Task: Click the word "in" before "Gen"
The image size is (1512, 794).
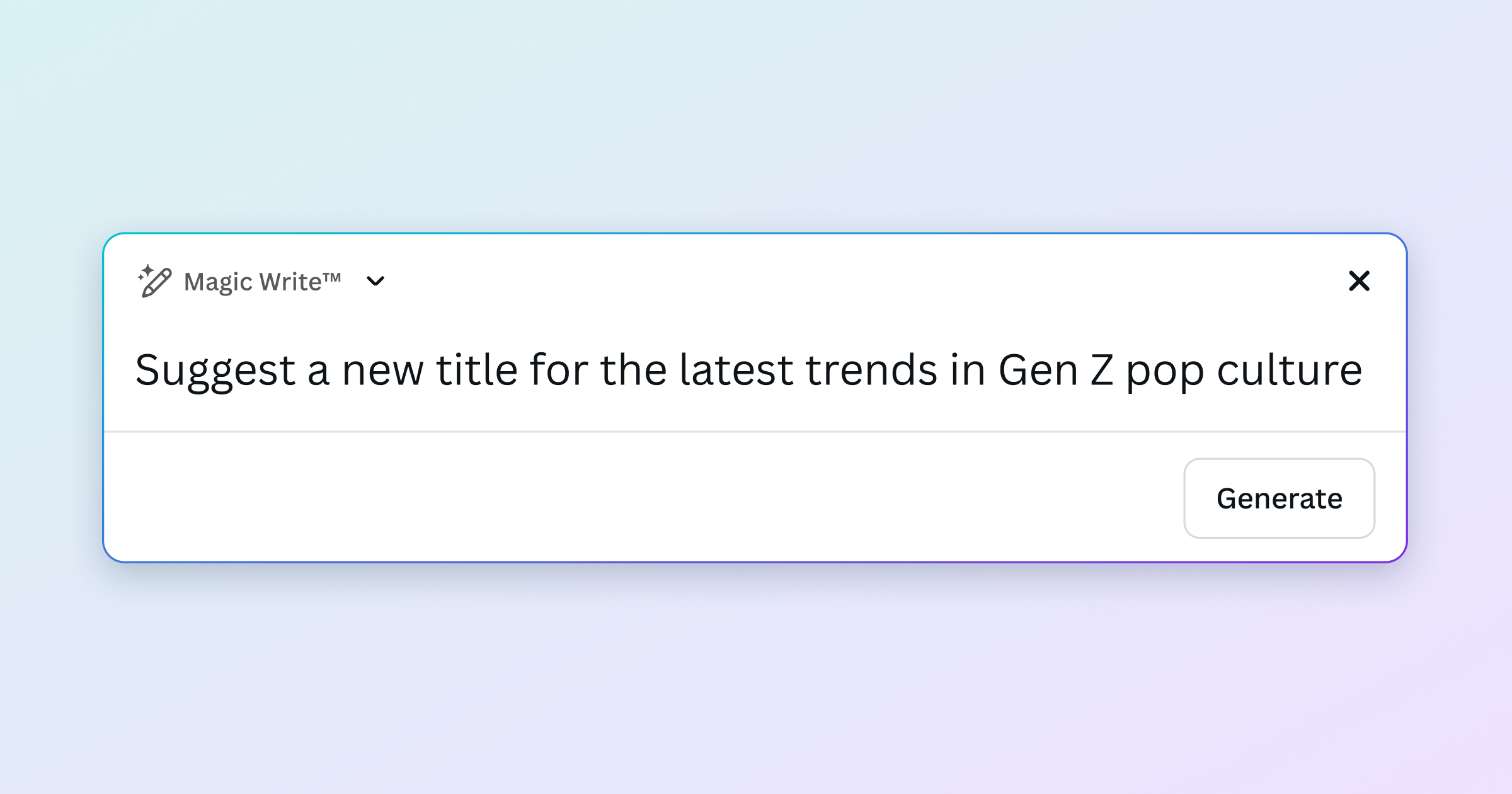Action: [968, 369]
